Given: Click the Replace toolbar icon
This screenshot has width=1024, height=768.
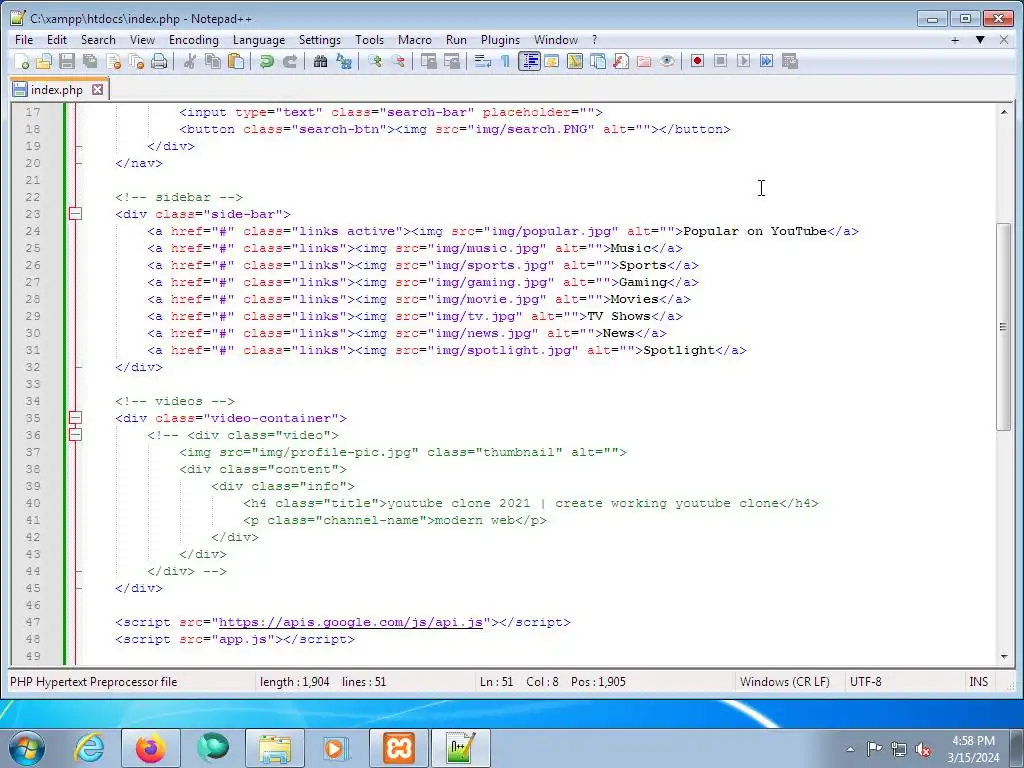Looking at the screenshot, I should [344, 61].
